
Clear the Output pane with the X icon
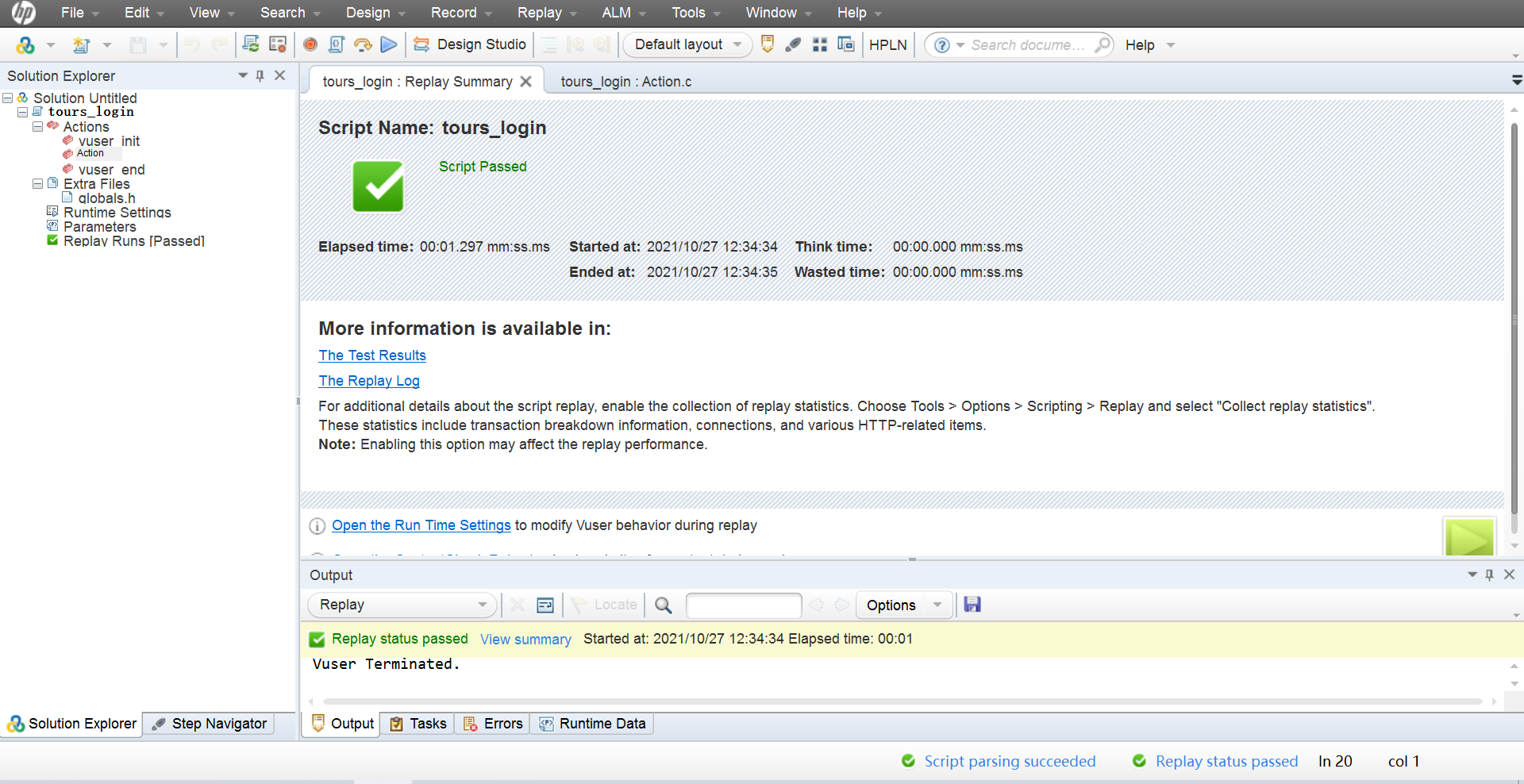click(x=517, y=605)
